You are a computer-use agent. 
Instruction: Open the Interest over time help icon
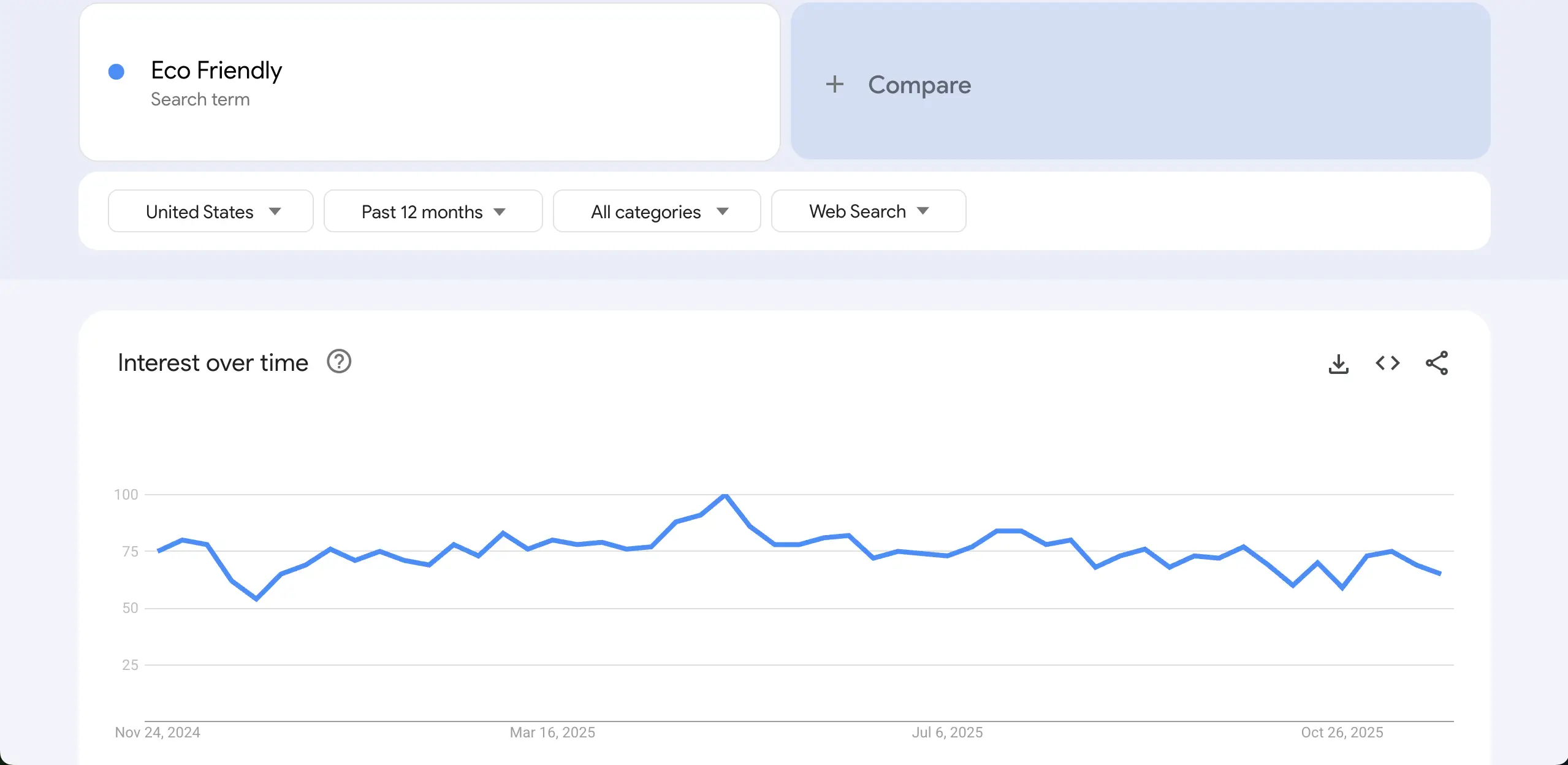click(339, 362)
